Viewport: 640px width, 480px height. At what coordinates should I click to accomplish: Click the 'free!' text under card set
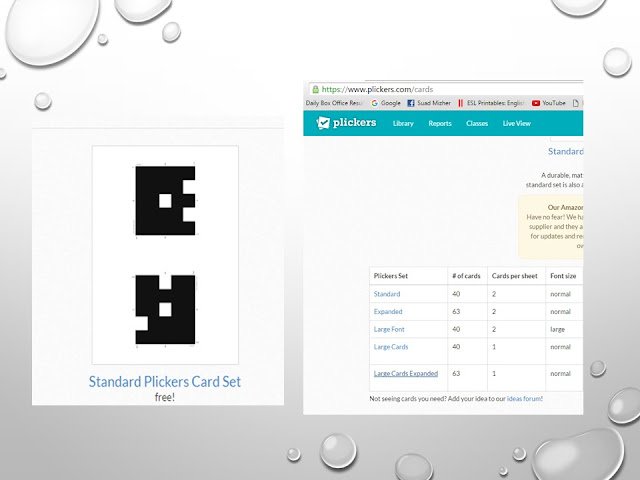click(165, 397)
